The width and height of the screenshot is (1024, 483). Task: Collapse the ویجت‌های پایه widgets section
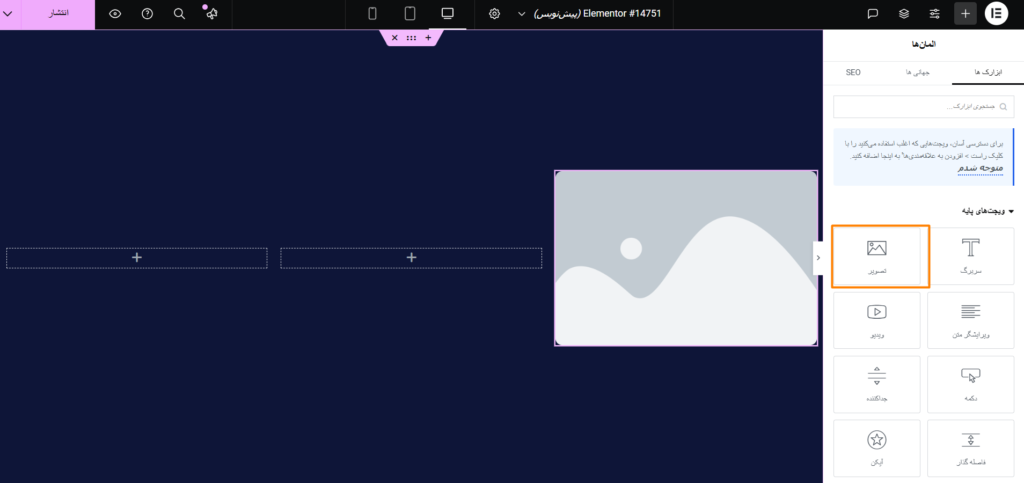click(1010, 211)
